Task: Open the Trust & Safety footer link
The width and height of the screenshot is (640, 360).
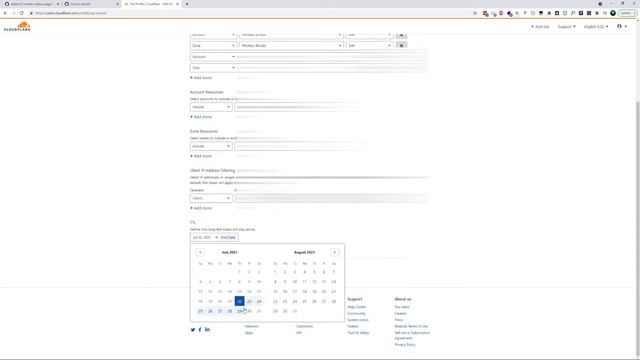Action: coord(358,333)
